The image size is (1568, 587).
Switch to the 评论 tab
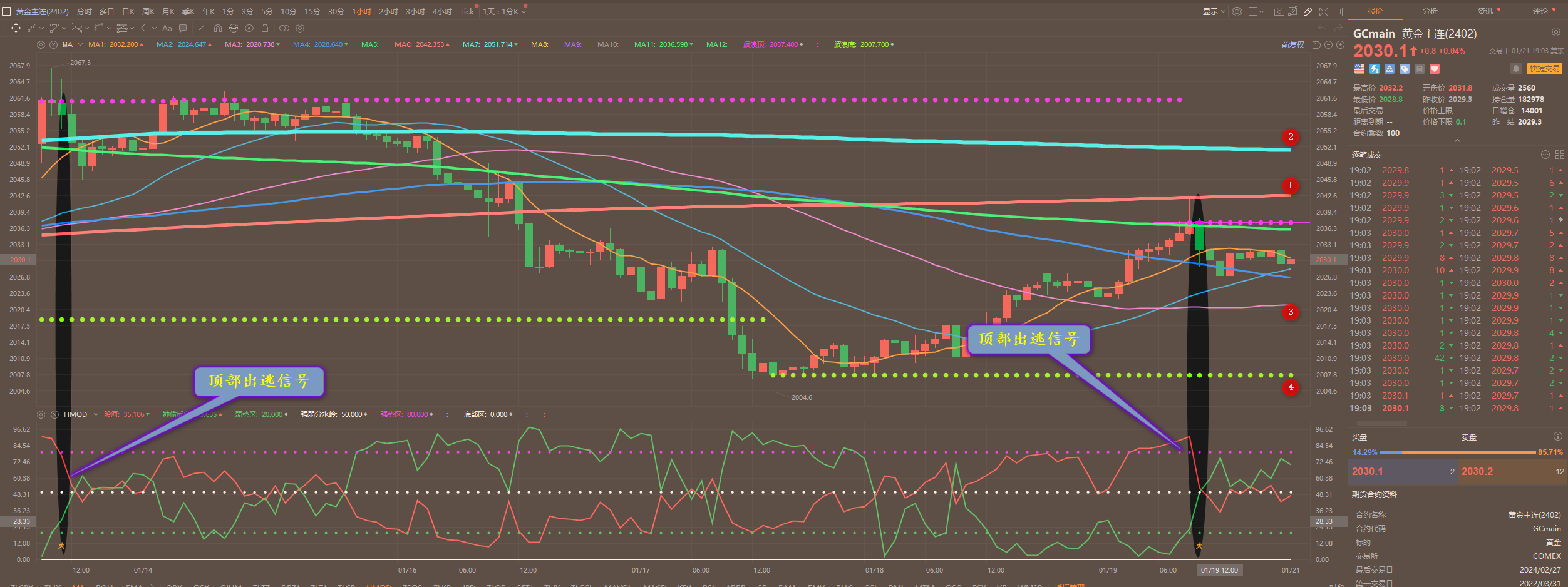1540,11
